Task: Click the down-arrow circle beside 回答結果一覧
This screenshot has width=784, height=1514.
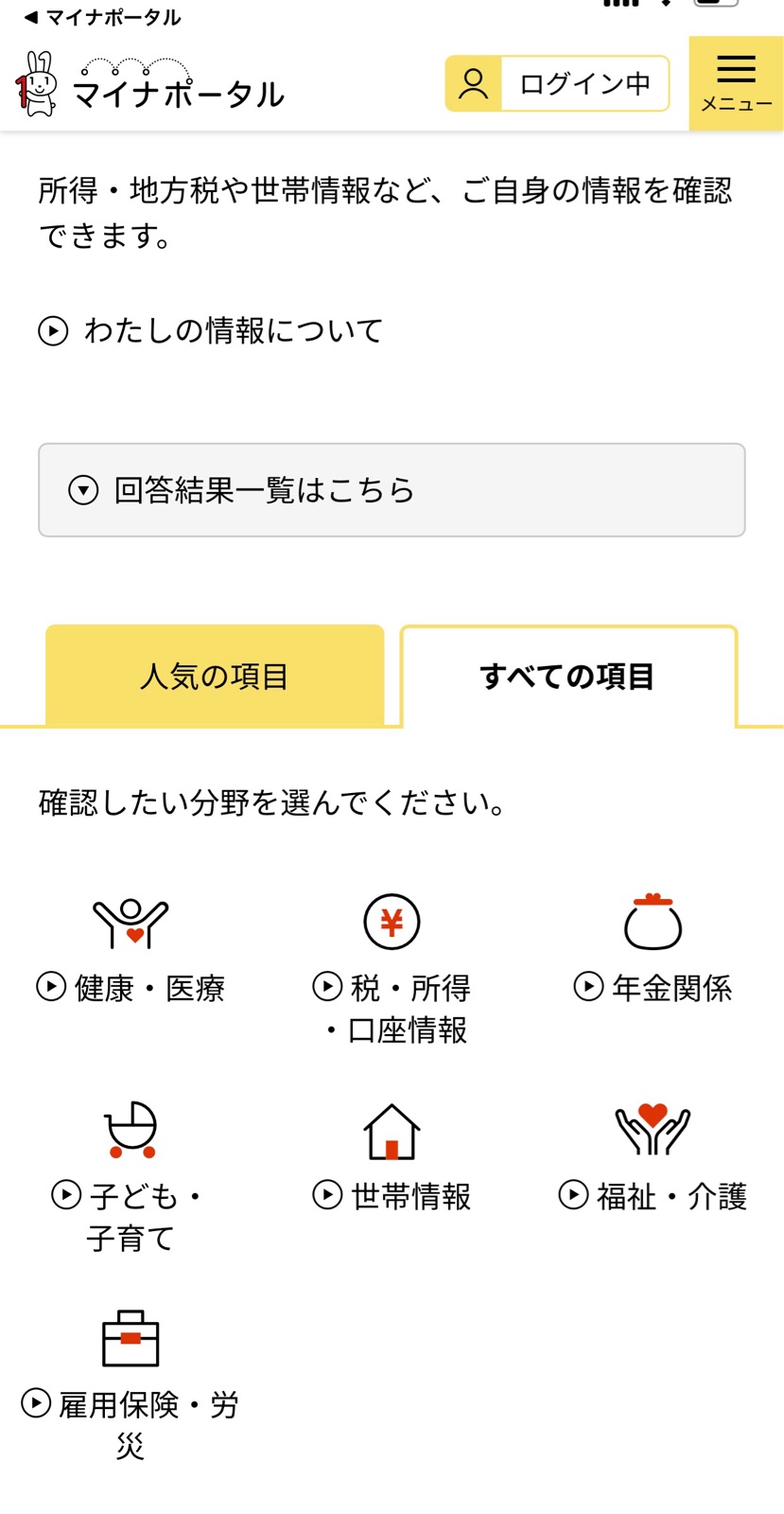Action: tap(83, 490)
